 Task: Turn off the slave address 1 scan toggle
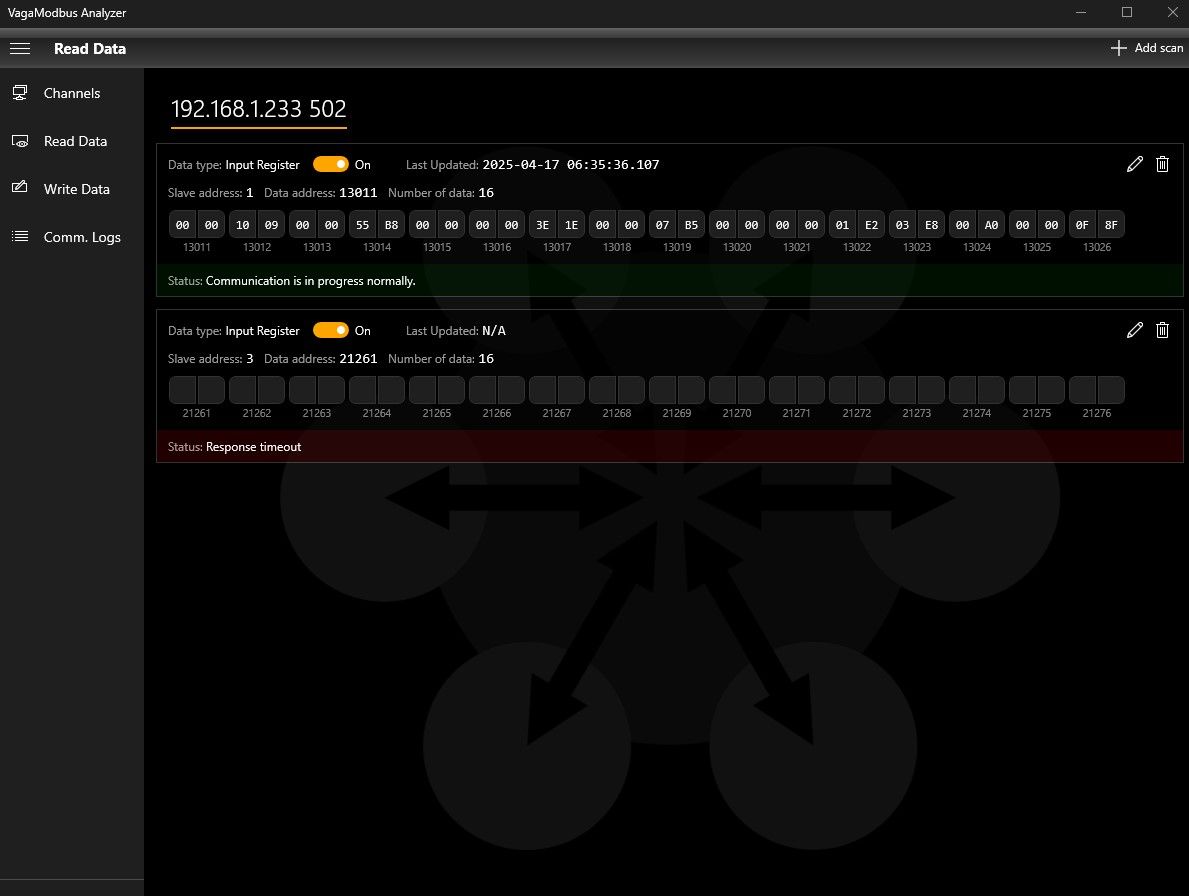[x=331, y=164]
